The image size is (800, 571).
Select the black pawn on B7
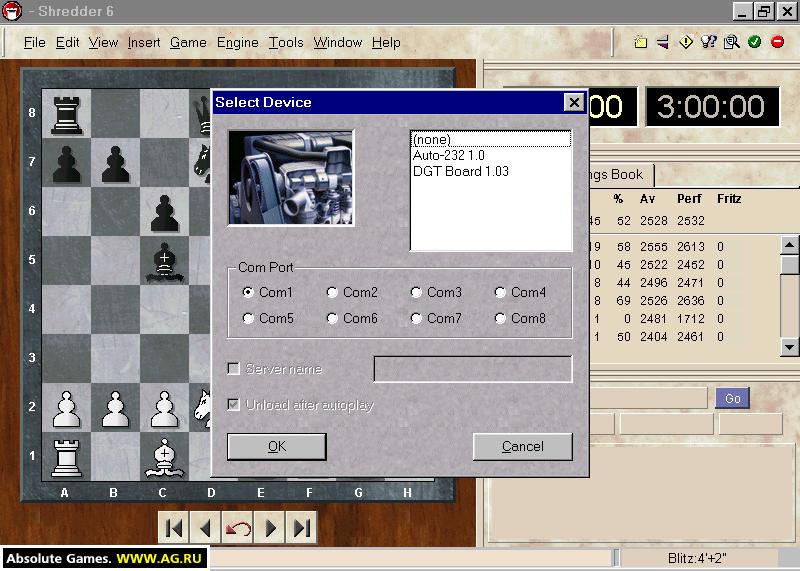click(x=115, y=164)
